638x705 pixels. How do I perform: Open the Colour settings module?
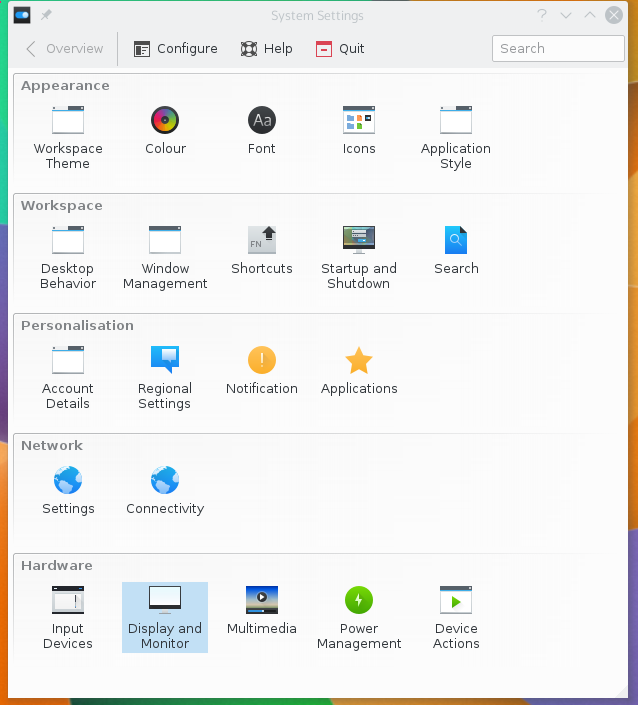coord(165,130)
